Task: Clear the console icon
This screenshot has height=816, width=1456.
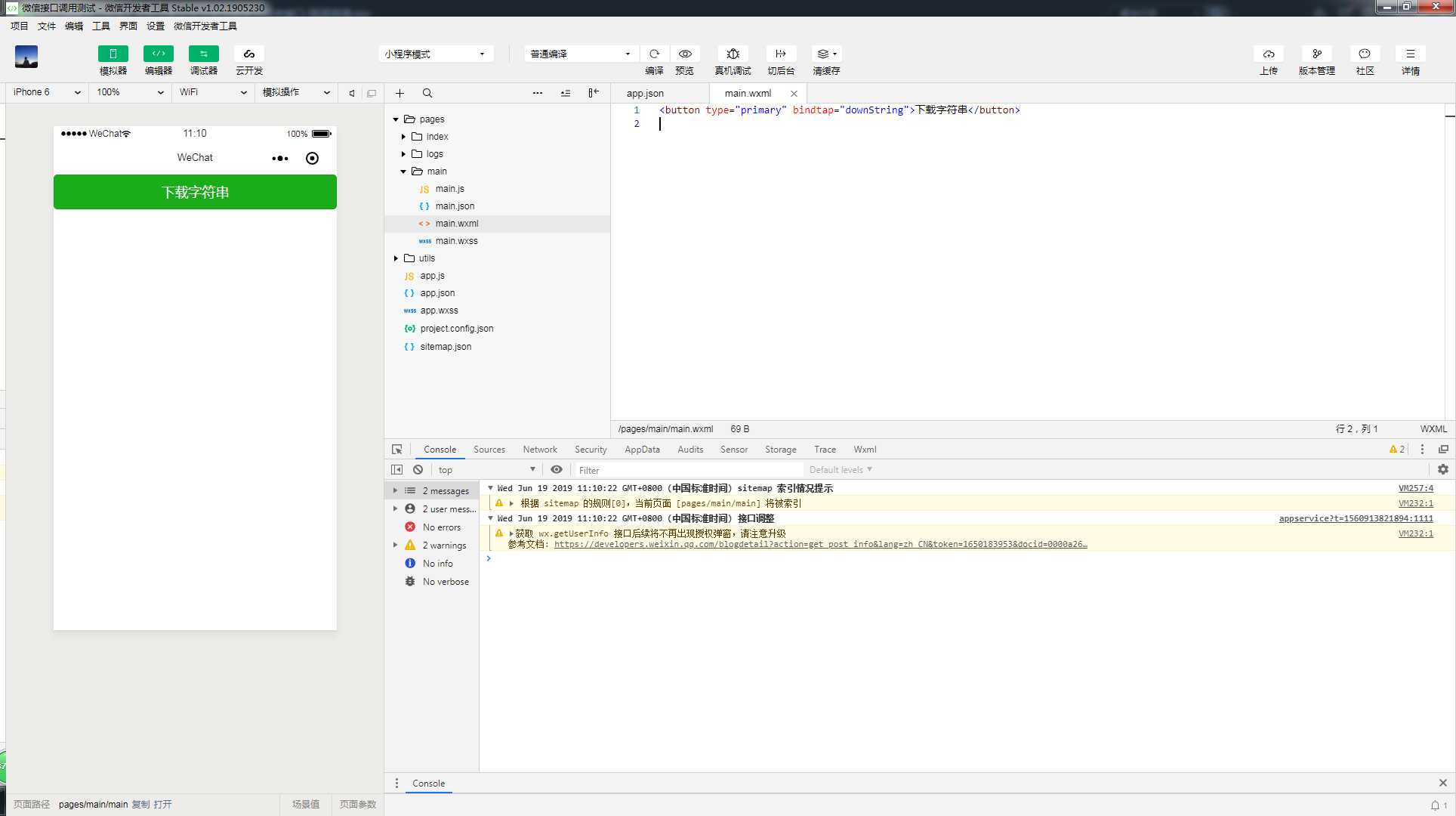Action: (418, 470)
